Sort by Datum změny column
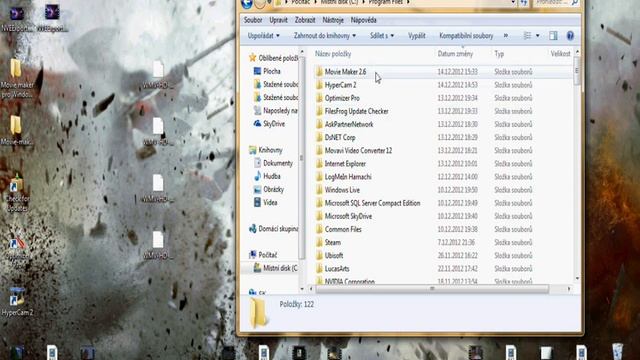The width and height of the screenshot is (640, 360). pyautogui.click(x=455, y=54)
